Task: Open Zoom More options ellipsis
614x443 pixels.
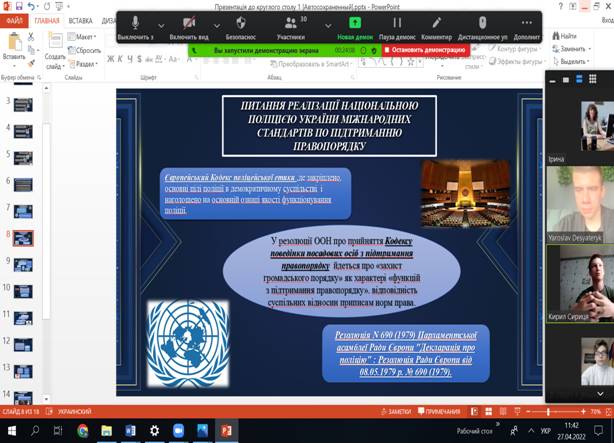Action: pos(527,27)
